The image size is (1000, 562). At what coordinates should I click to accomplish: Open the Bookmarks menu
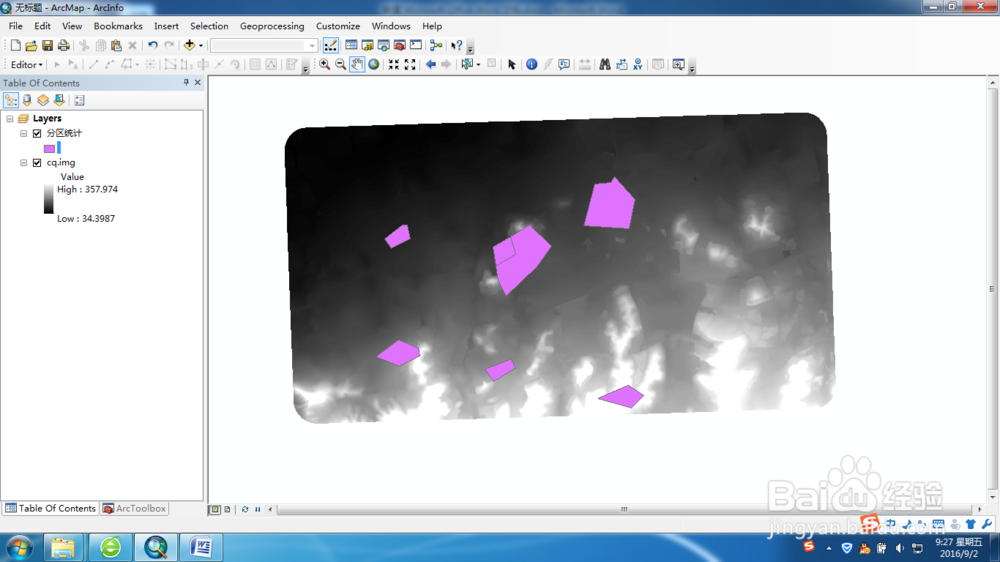tap(118, 26)
